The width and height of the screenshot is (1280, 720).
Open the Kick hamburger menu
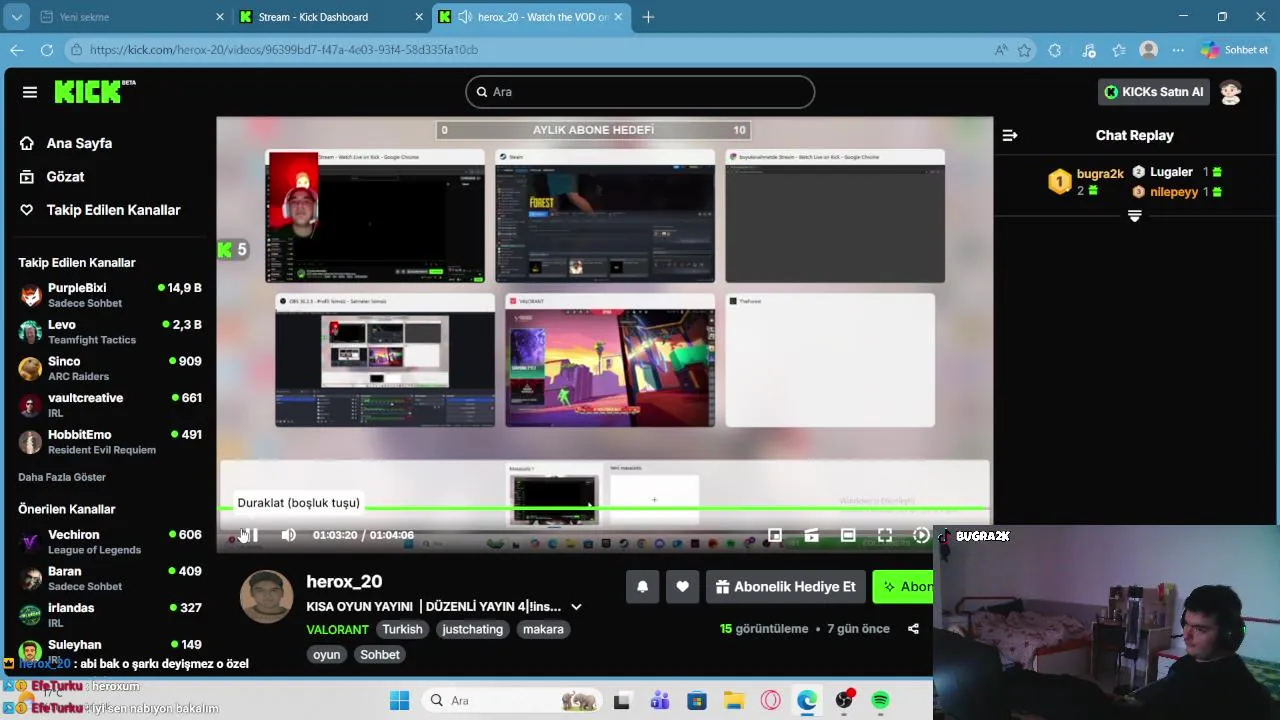coord(30,92)
